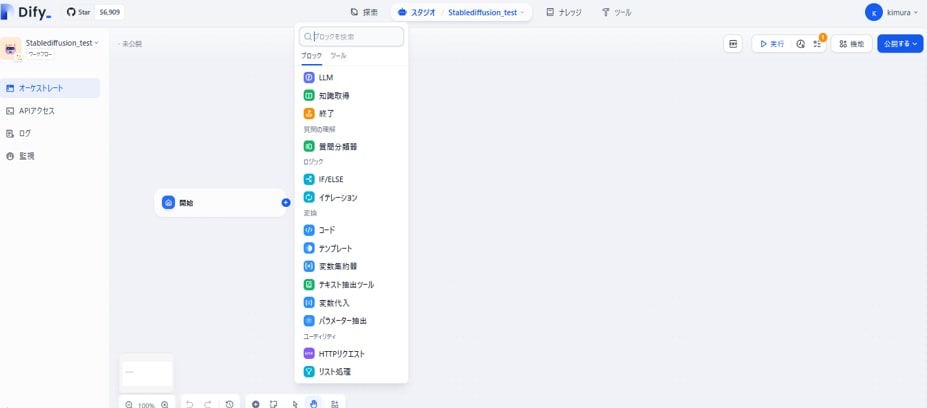Open the 探索 navigation item

(x=364, y=12)
